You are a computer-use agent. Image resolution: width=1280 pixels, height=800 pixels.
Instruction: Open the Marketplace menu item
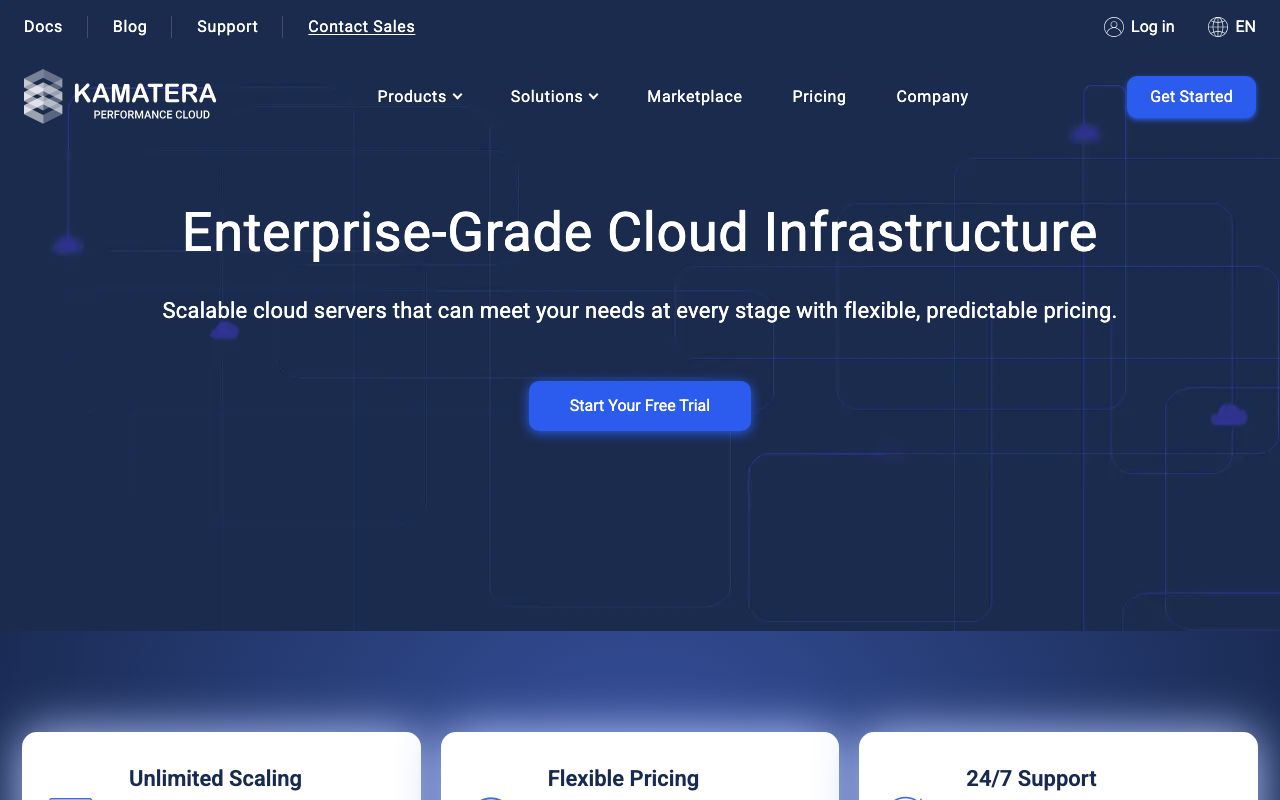tap(694, 96)
